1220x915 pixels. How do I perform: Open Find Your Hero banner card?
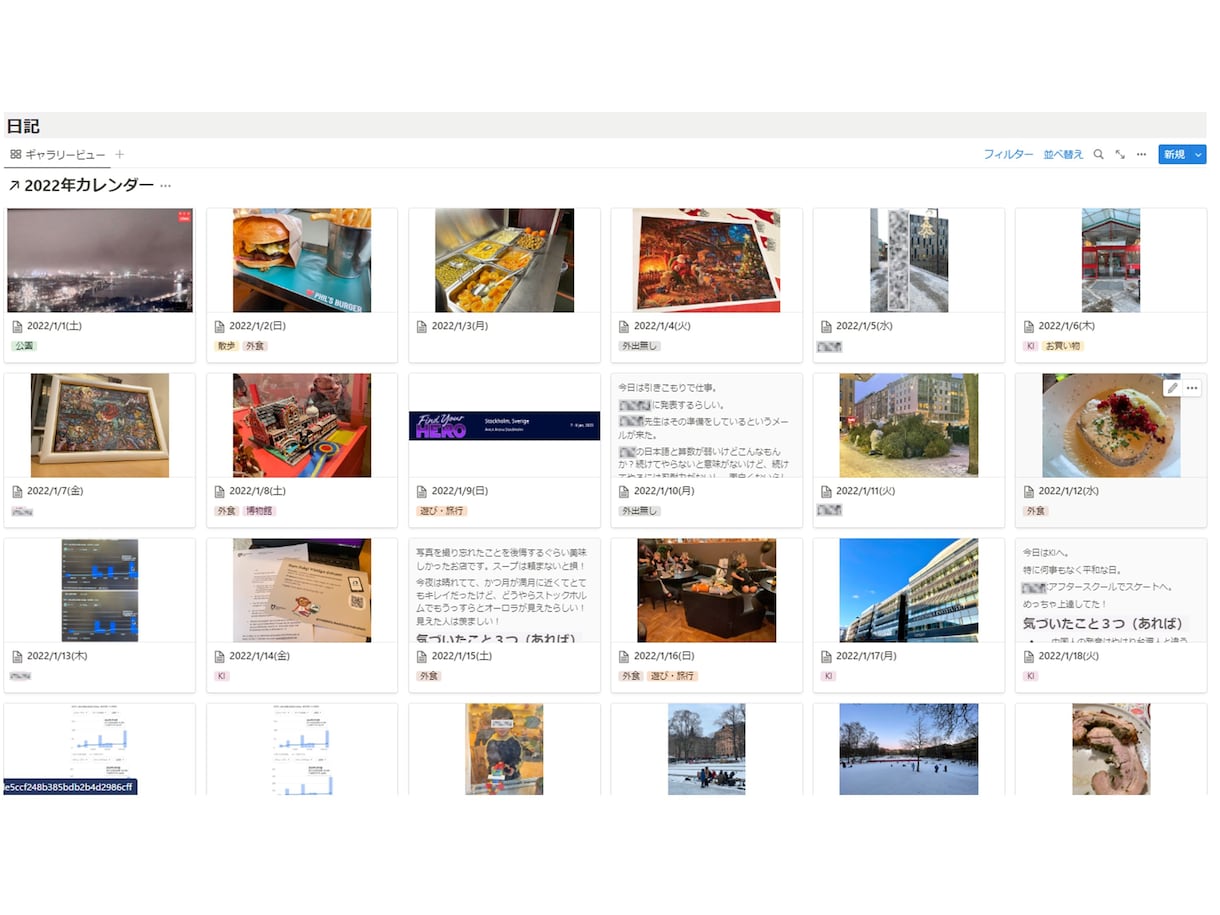[x=504, y=425]
